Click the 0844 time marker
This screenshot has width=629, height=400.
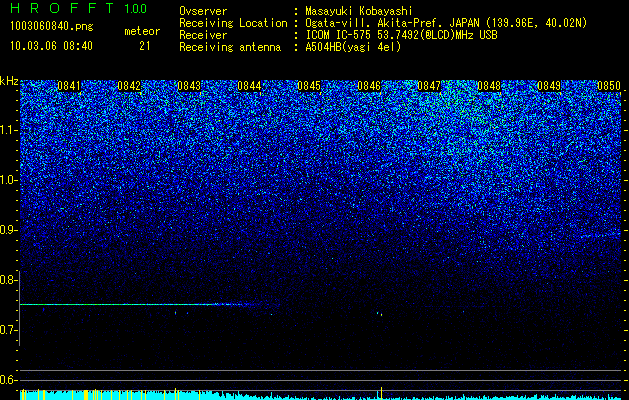pos(249,86)
